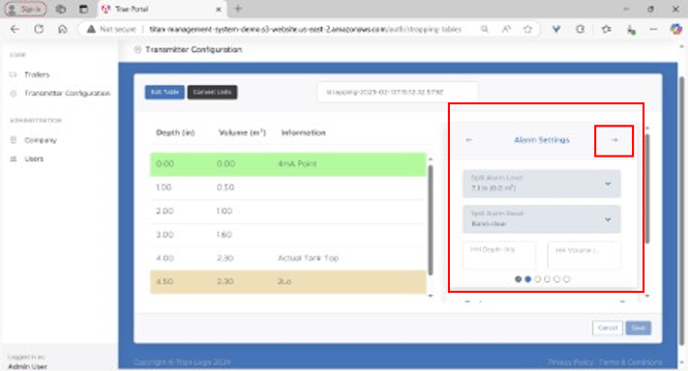The width and height of the screenshot is (688, 371).
Task: Click the Privacy Policy footer link
Action: tap(570, 362)
